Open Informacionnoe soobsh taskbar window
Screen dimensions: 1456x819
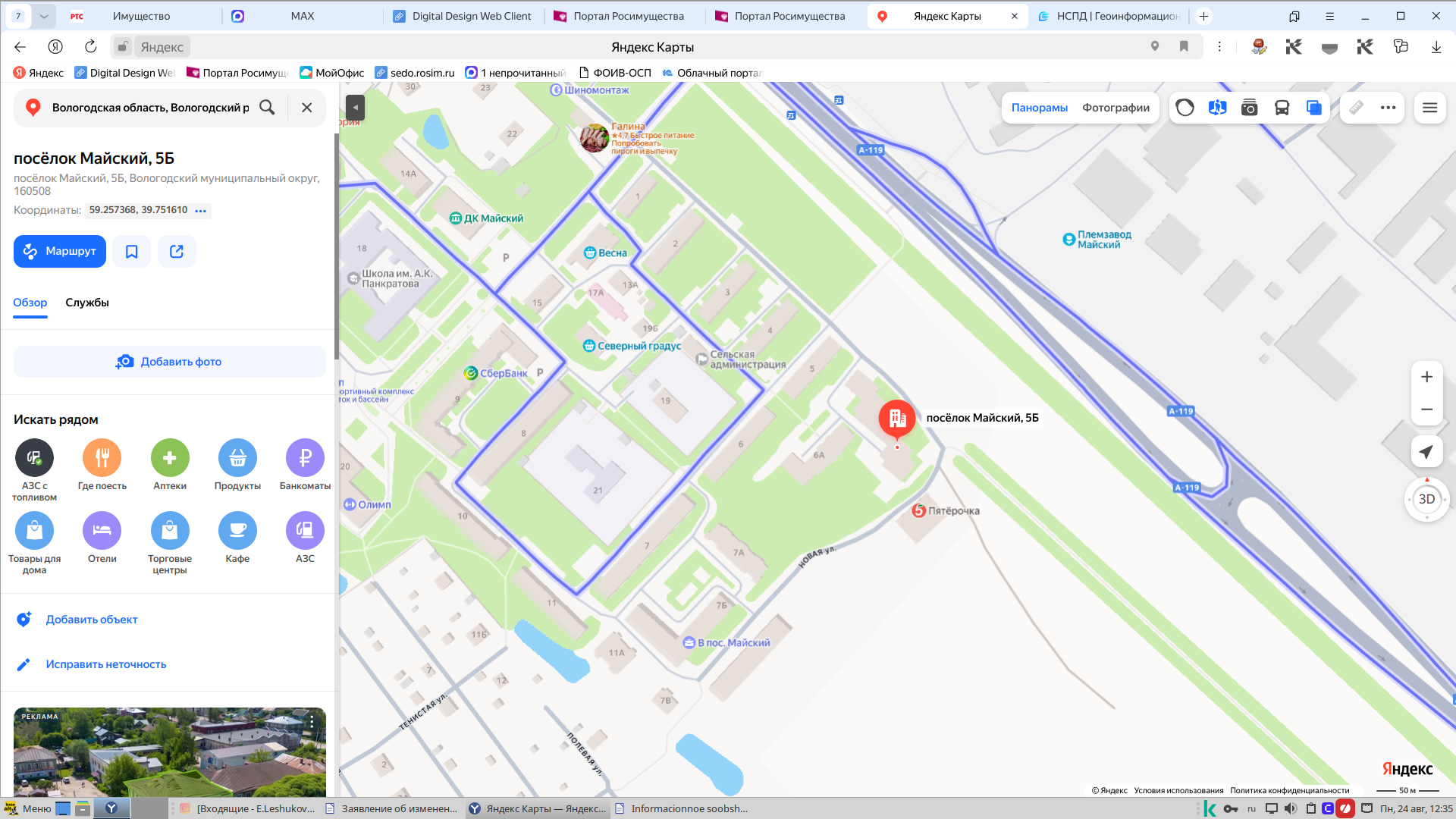click(x=681, y=808)
